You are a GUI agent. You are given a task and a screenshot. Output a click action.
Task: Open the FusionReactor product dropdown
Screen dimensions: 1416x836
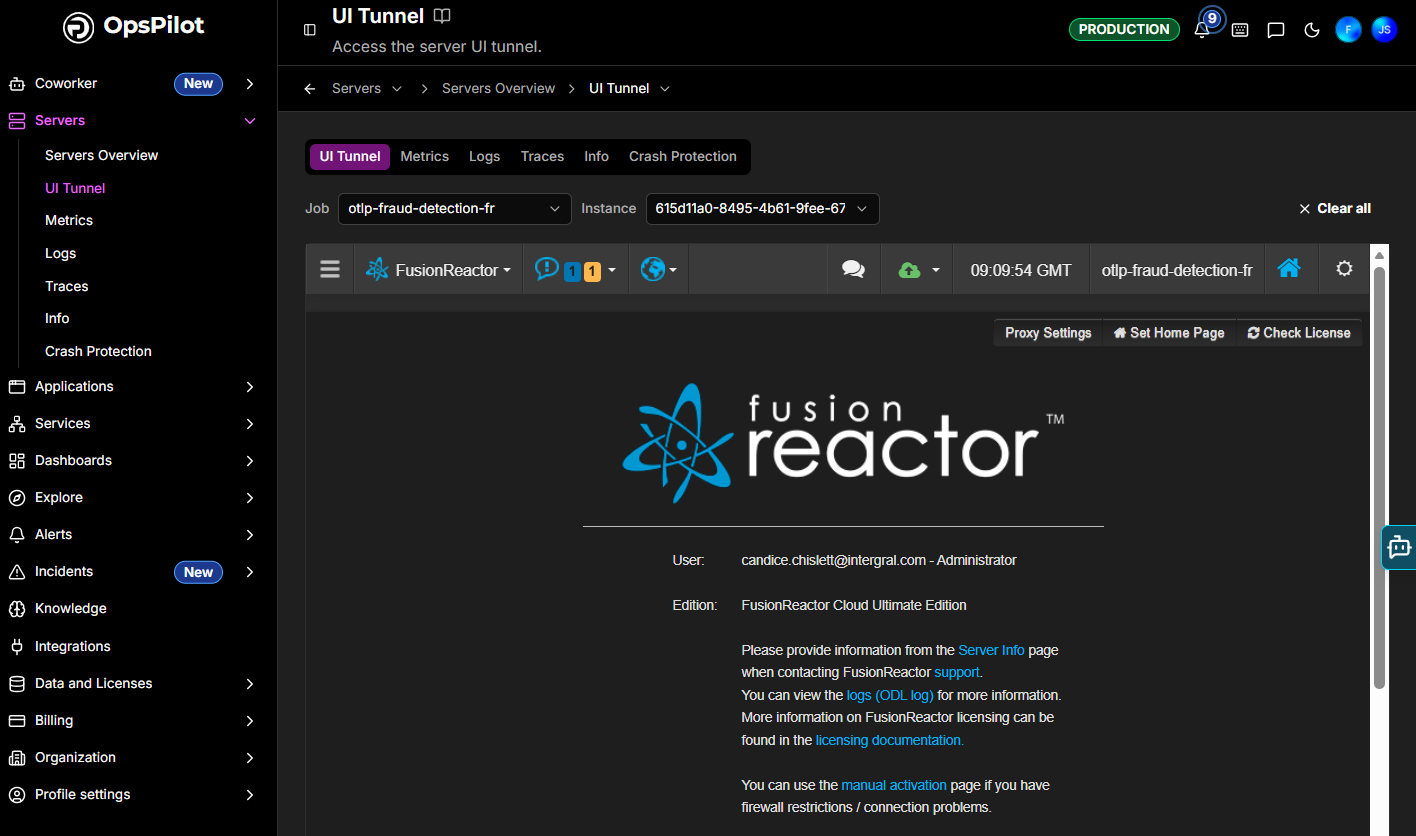point(438,269)
